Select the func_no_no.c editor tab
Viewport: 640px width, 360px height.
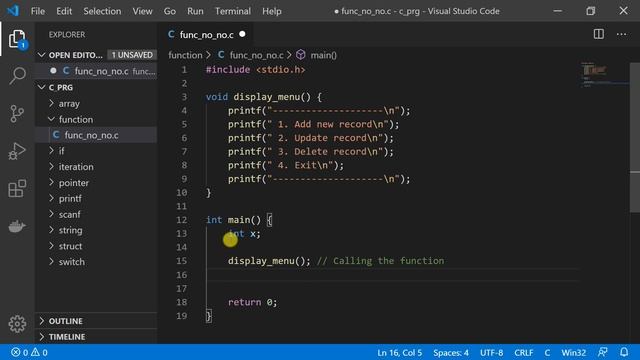click(207, 35)
